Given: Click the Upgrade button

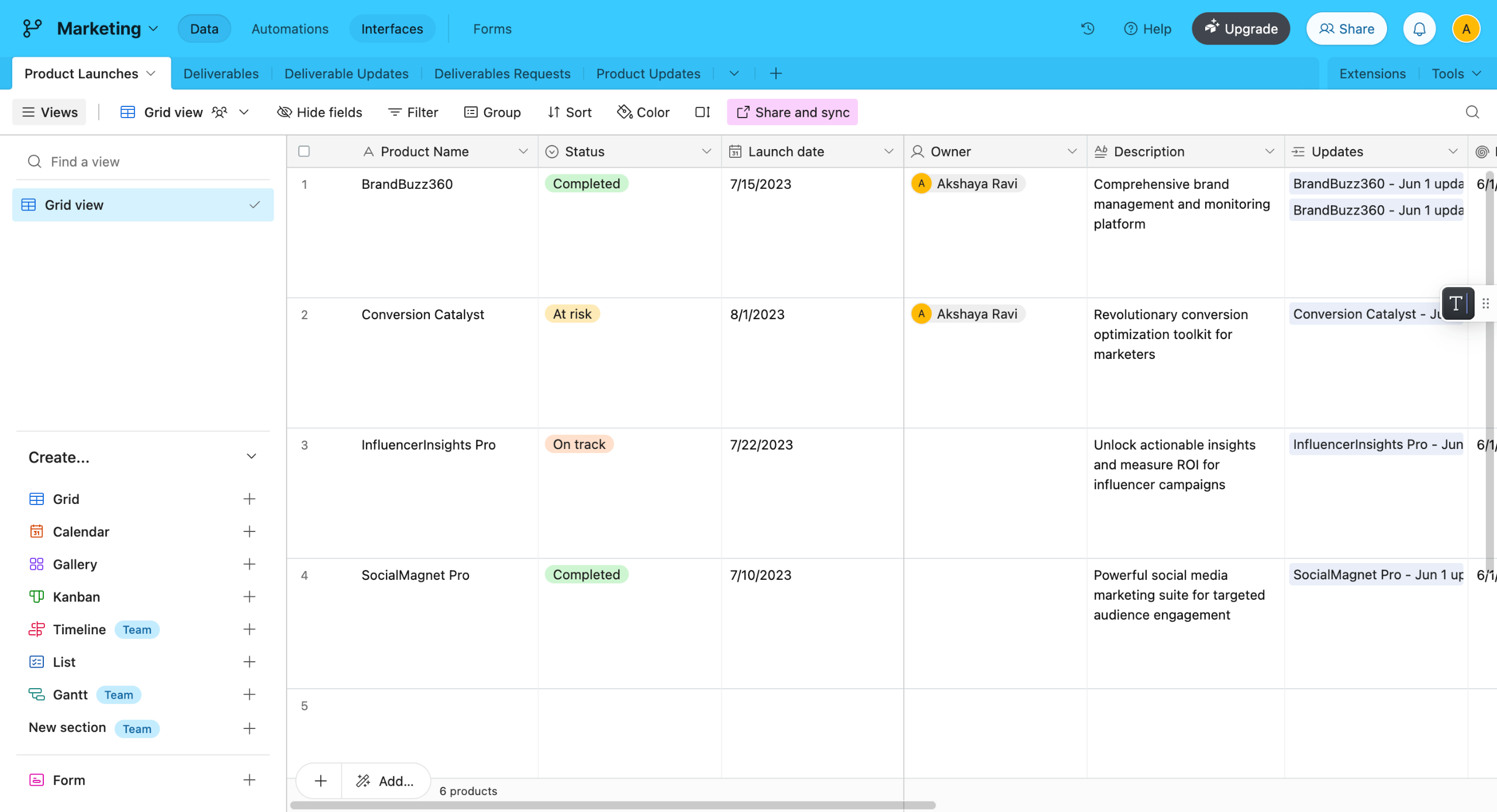Looking at the screenshot, I should 1240,29.
